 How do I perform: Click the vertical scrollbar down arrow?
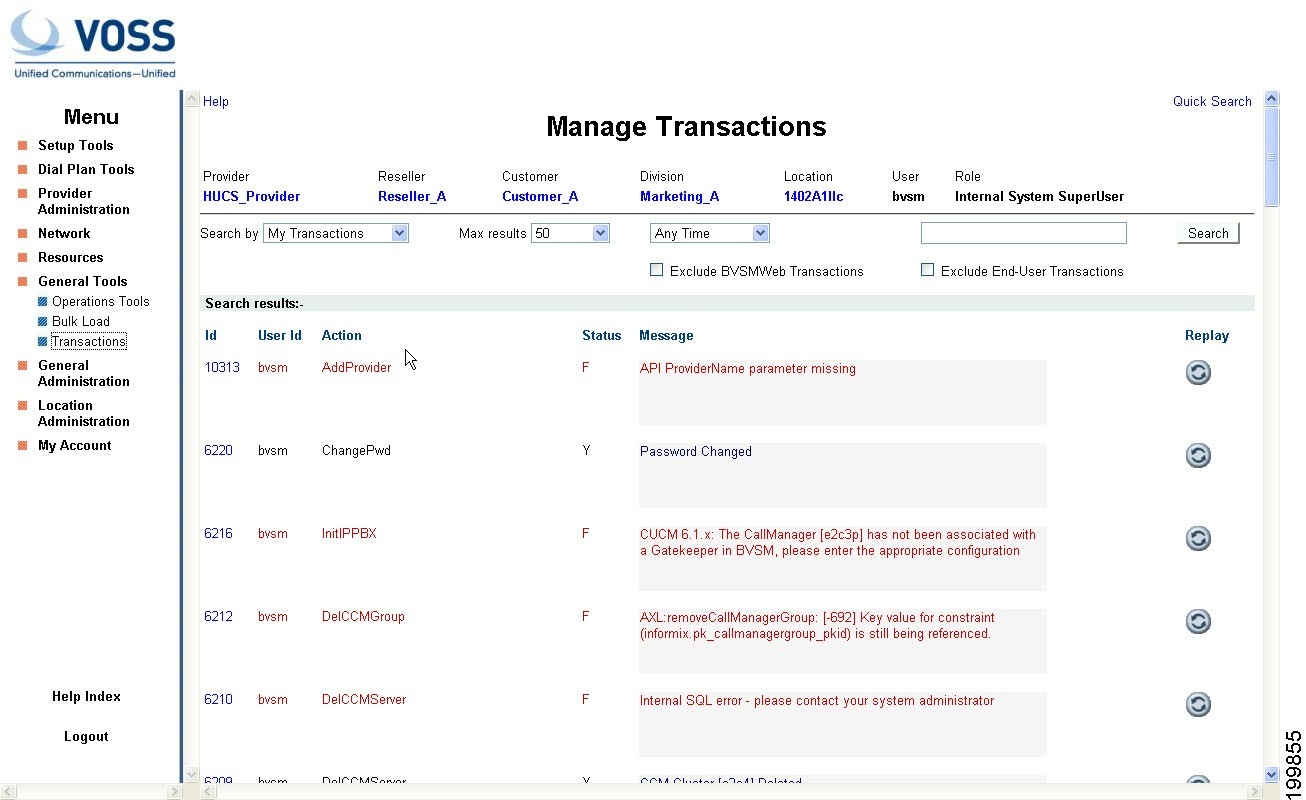(x=1272, y=774)
